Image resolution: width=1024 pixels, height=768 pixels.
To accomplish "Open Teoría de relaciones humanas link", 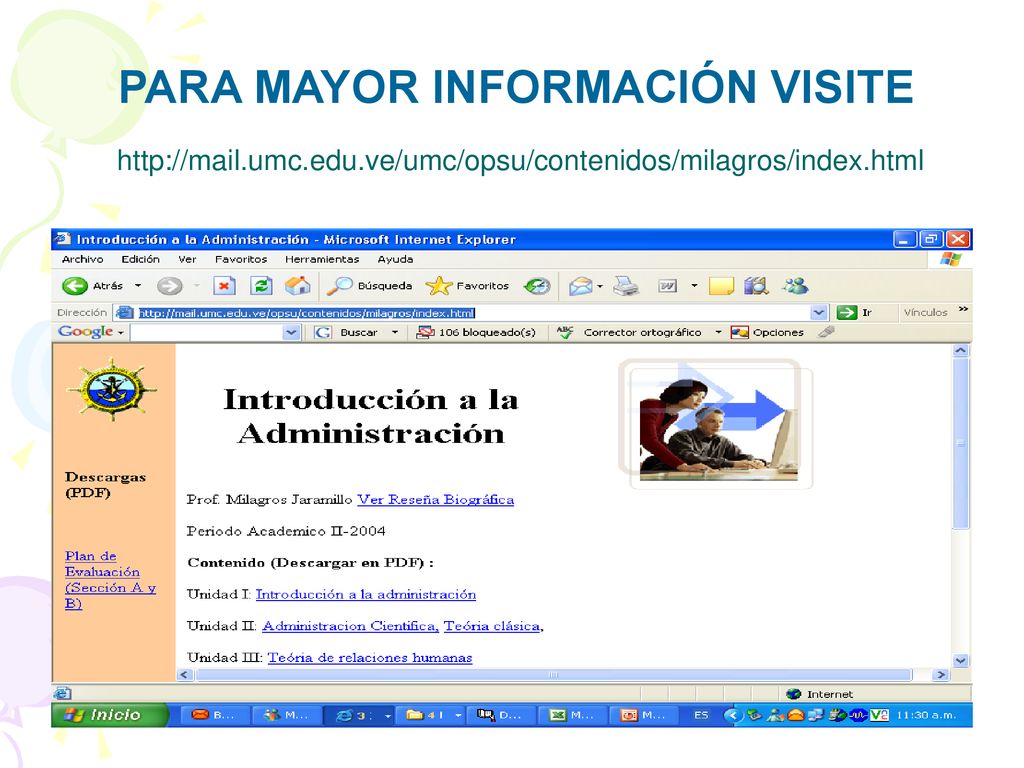I will coord(370,658).
